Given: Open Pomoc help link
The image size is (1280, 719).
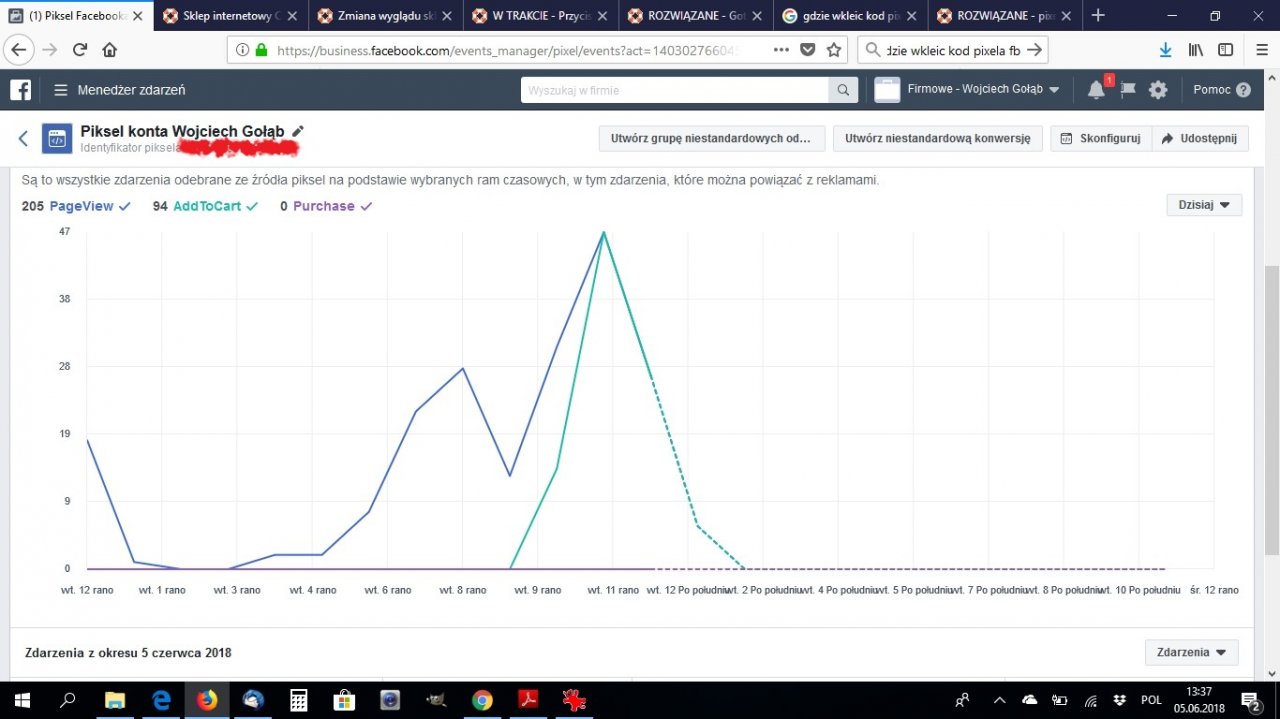Looking at the screenshot, I should coord(1222,90).
